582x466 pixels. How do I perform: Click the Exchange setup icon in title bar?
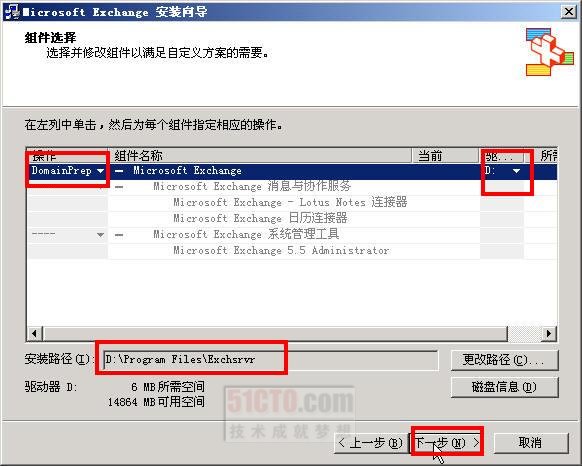click(x=11, y=11)
